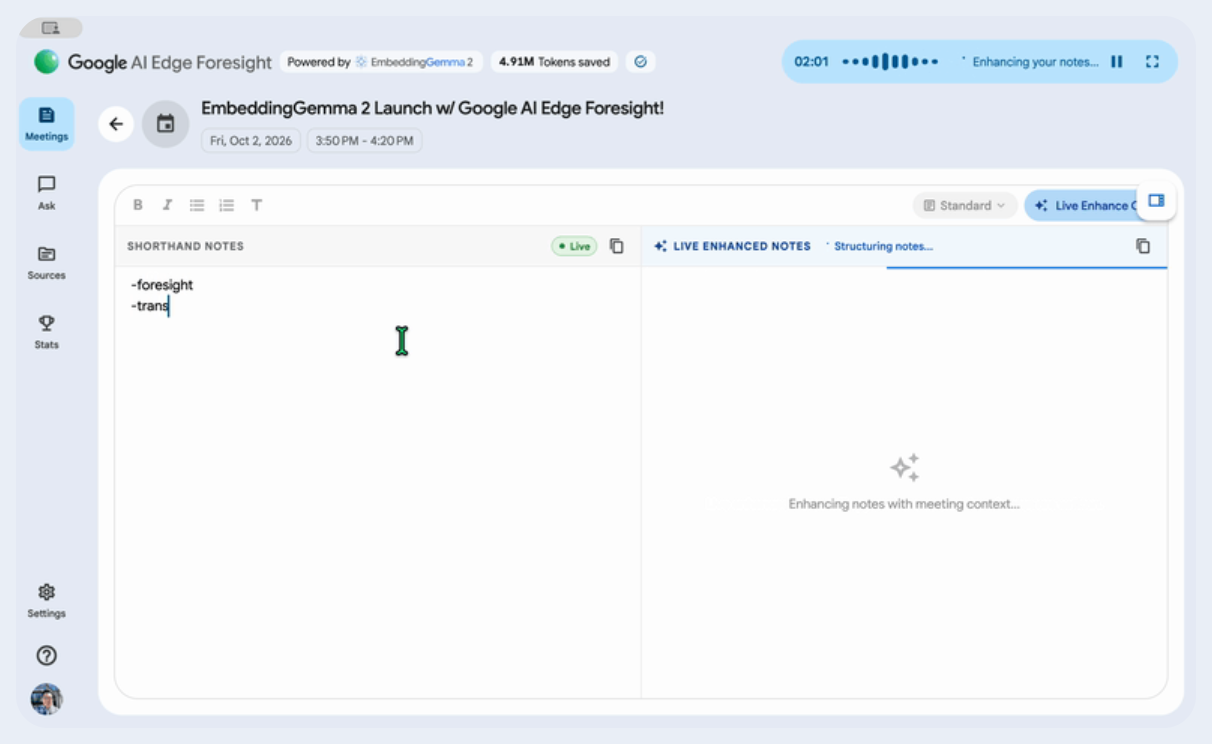View the Stats trophy section
The image size is (1212, 744).
pyautogui.click(x=46, y=332)
